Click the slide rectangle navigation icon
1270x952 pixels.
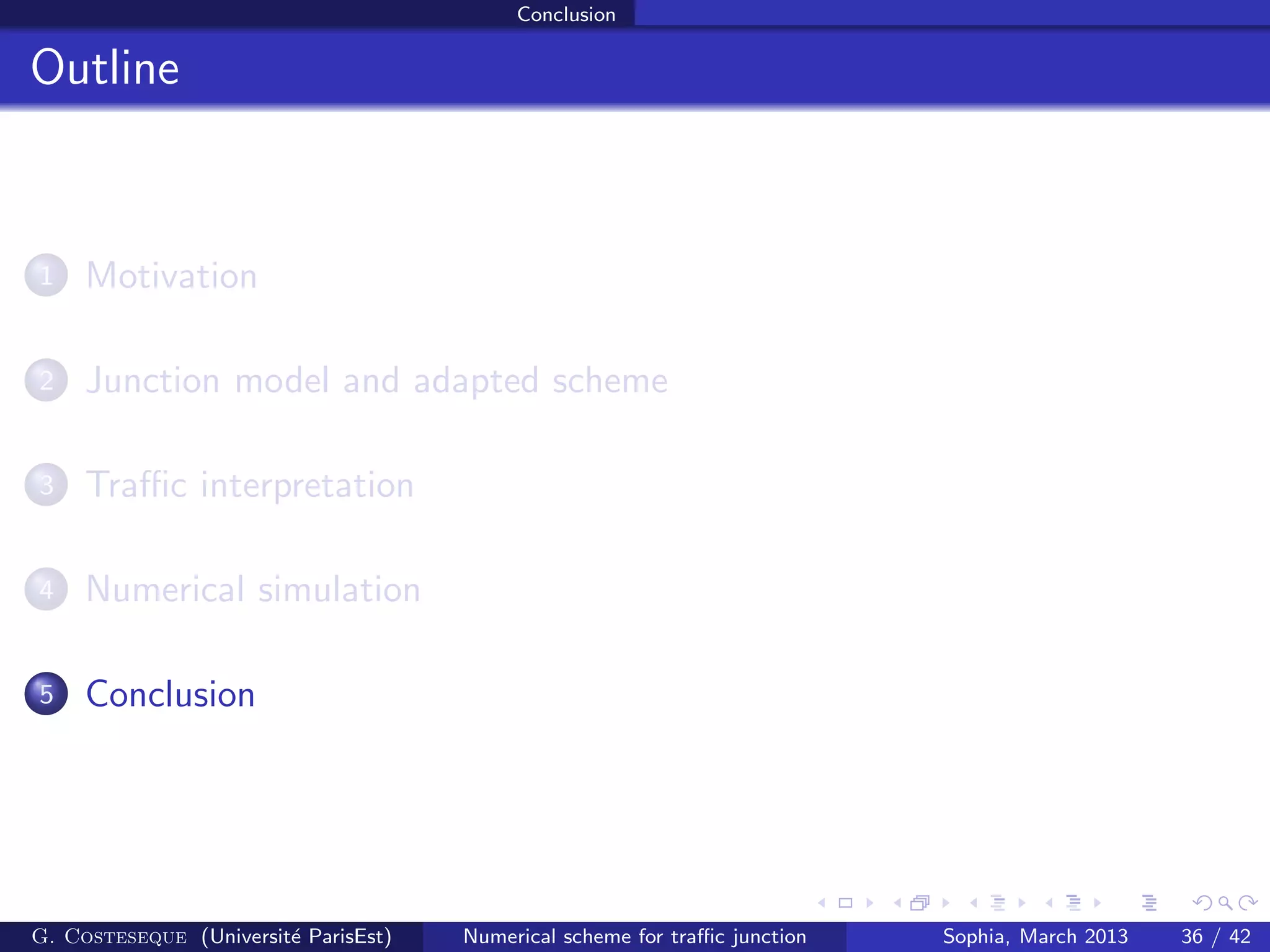coord(845,903)
